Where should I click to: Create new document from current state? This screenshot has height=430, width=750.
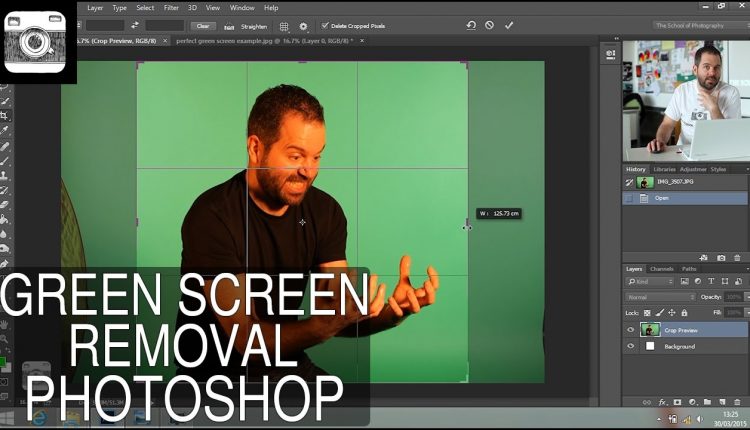click(704, 258)
